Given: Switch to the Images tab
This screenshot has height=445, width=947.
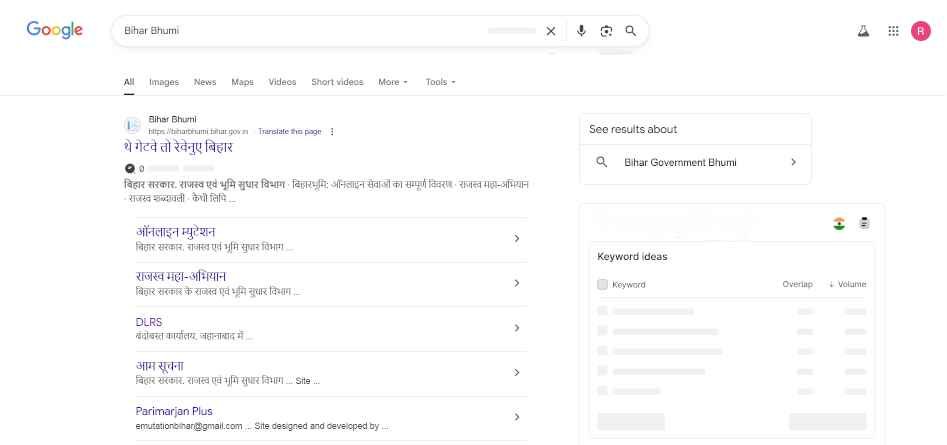Looking at the screenshot, I should tap(164, 82).
